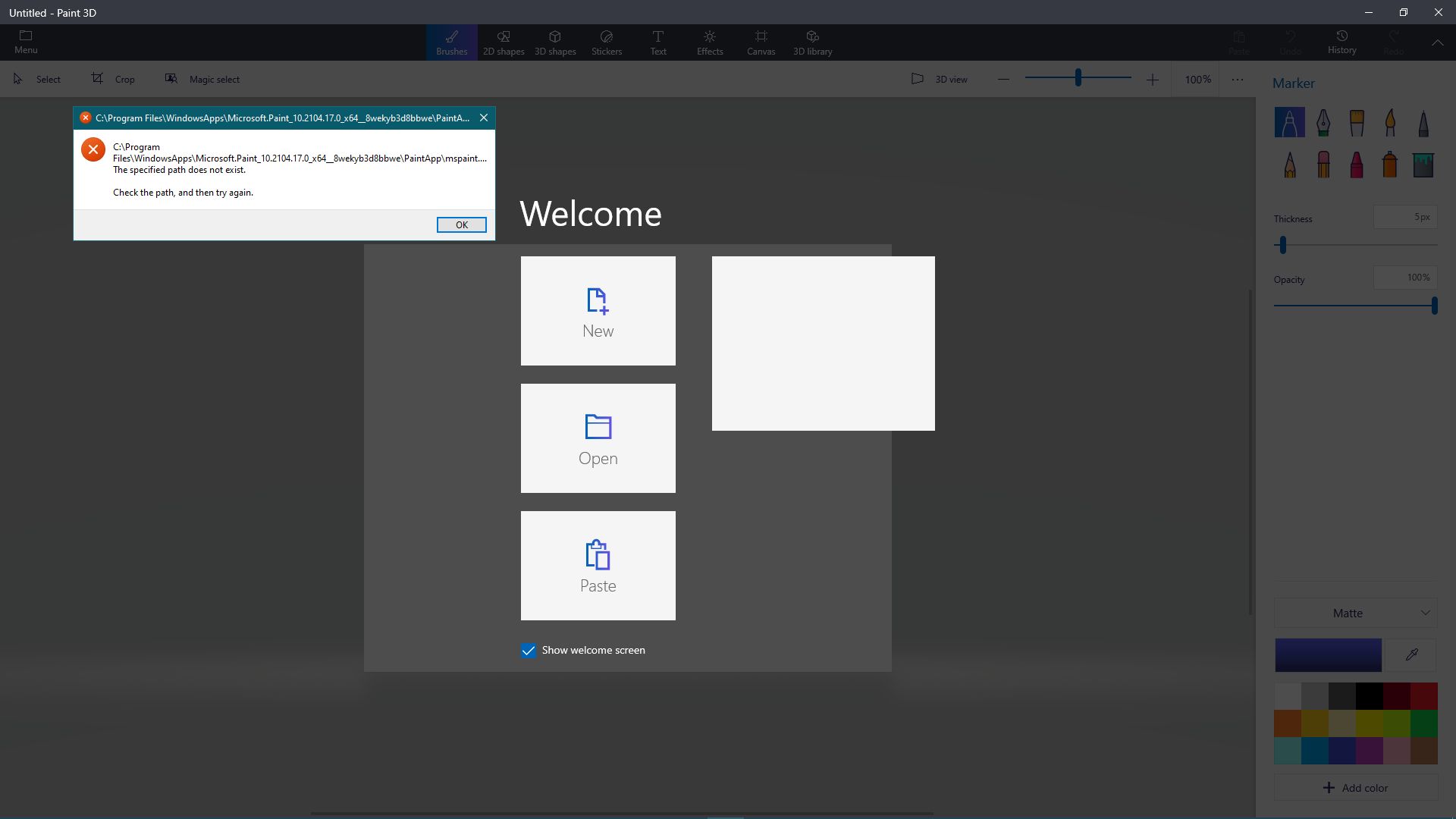Open the eyedropper color picker

click(x=1411, y=654)
